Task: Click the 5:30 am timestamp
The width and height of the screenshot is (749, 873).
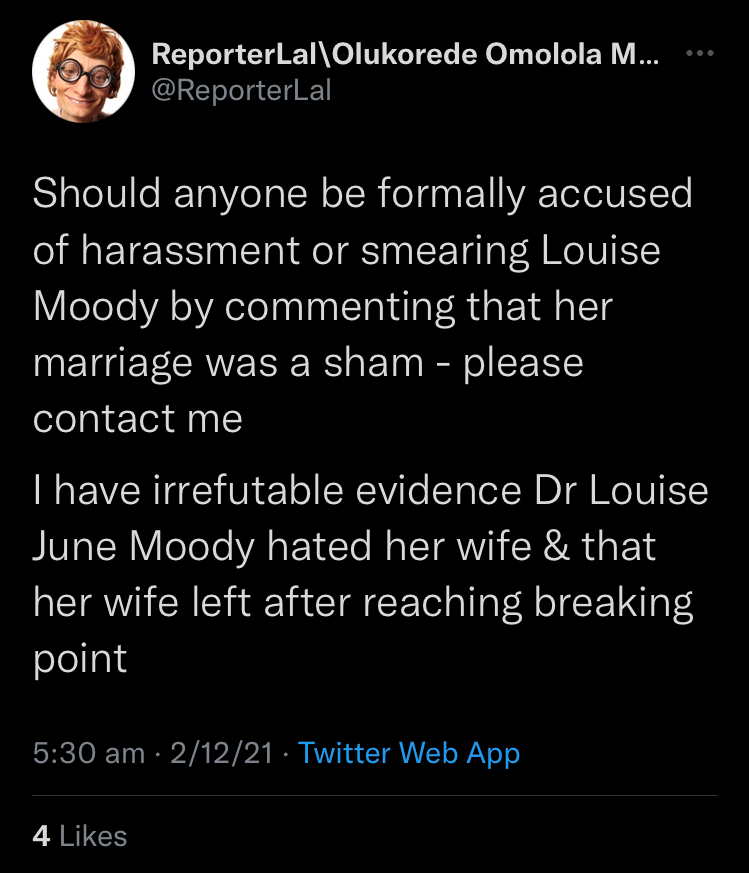Action: pyautogui.click(x=89, y=753)
